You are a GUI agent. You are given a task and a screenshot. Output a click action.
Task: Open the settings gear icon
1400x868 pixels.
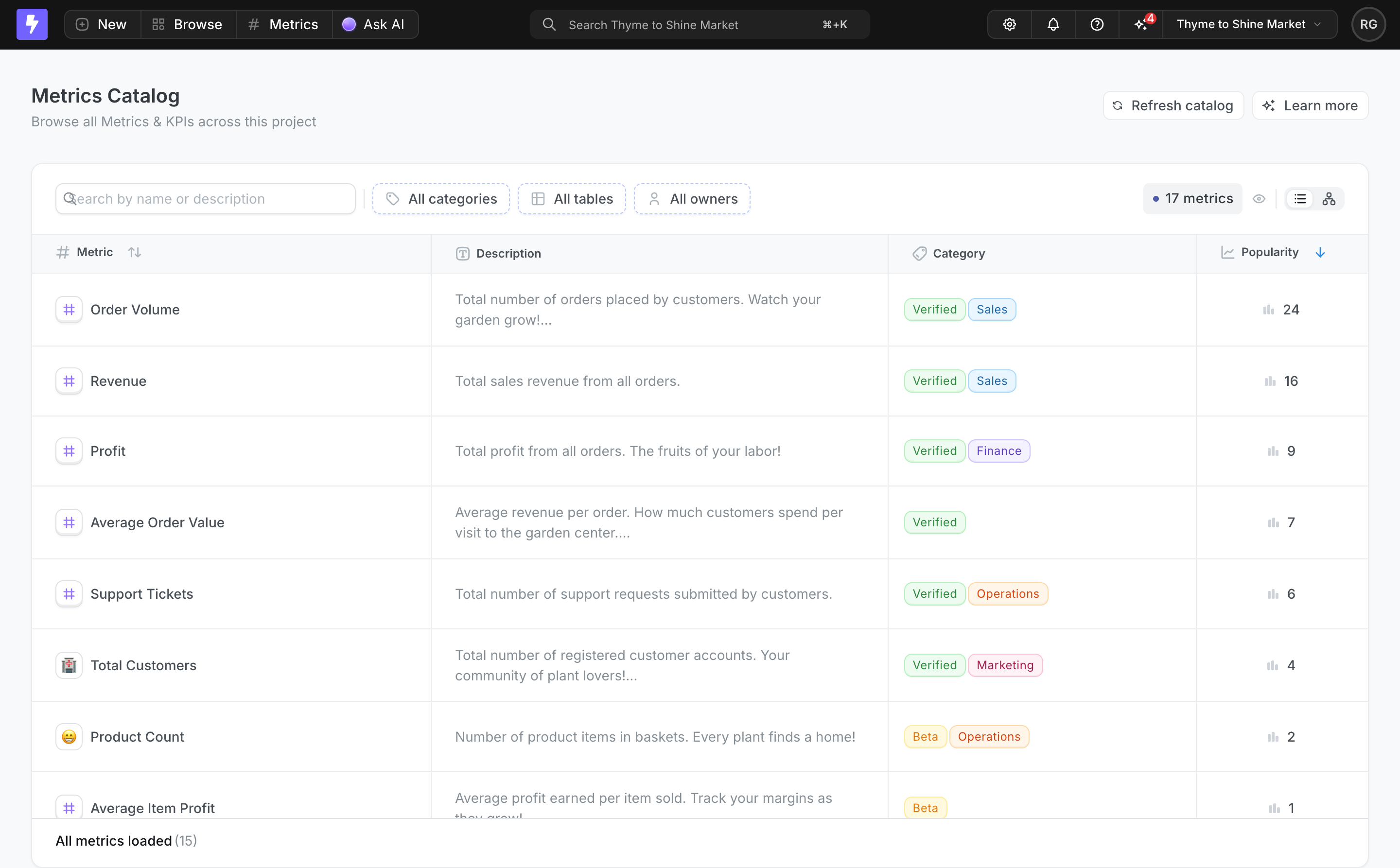point(1009,24)
